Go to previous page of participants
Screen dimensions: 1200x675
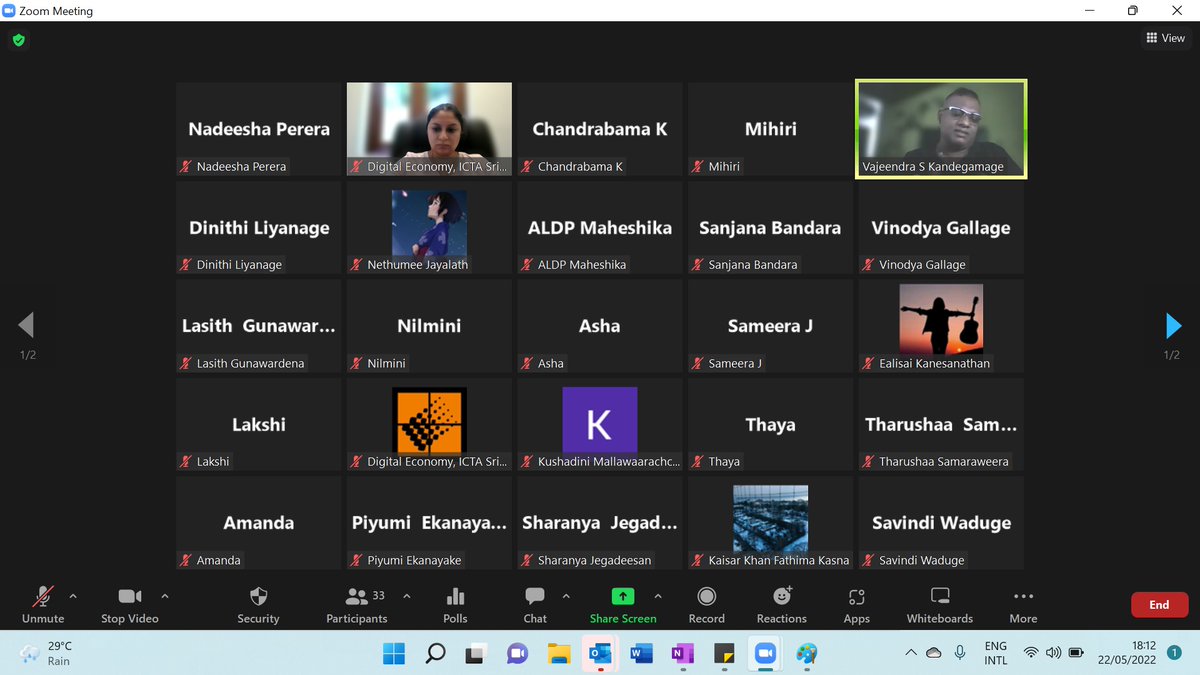[26, 325]
